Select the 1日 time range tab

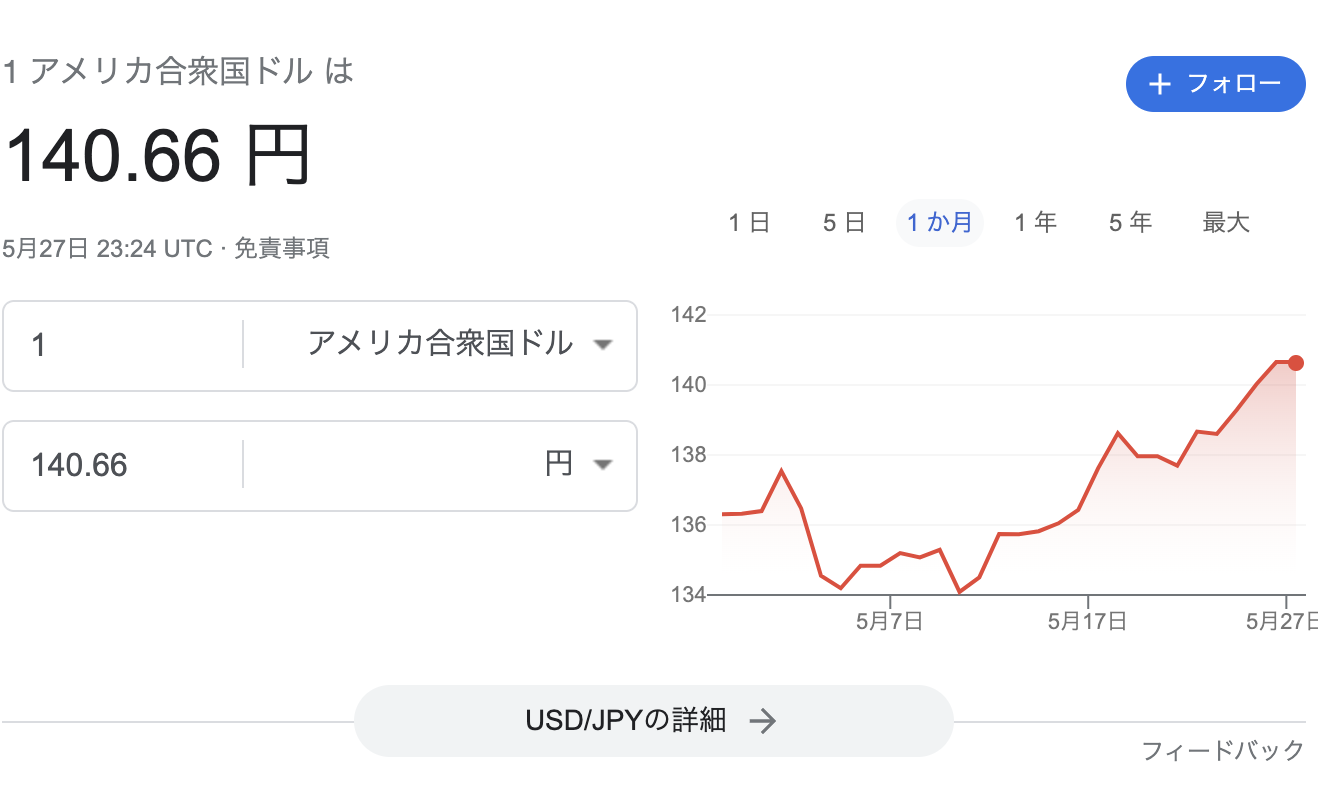(749, 222)
